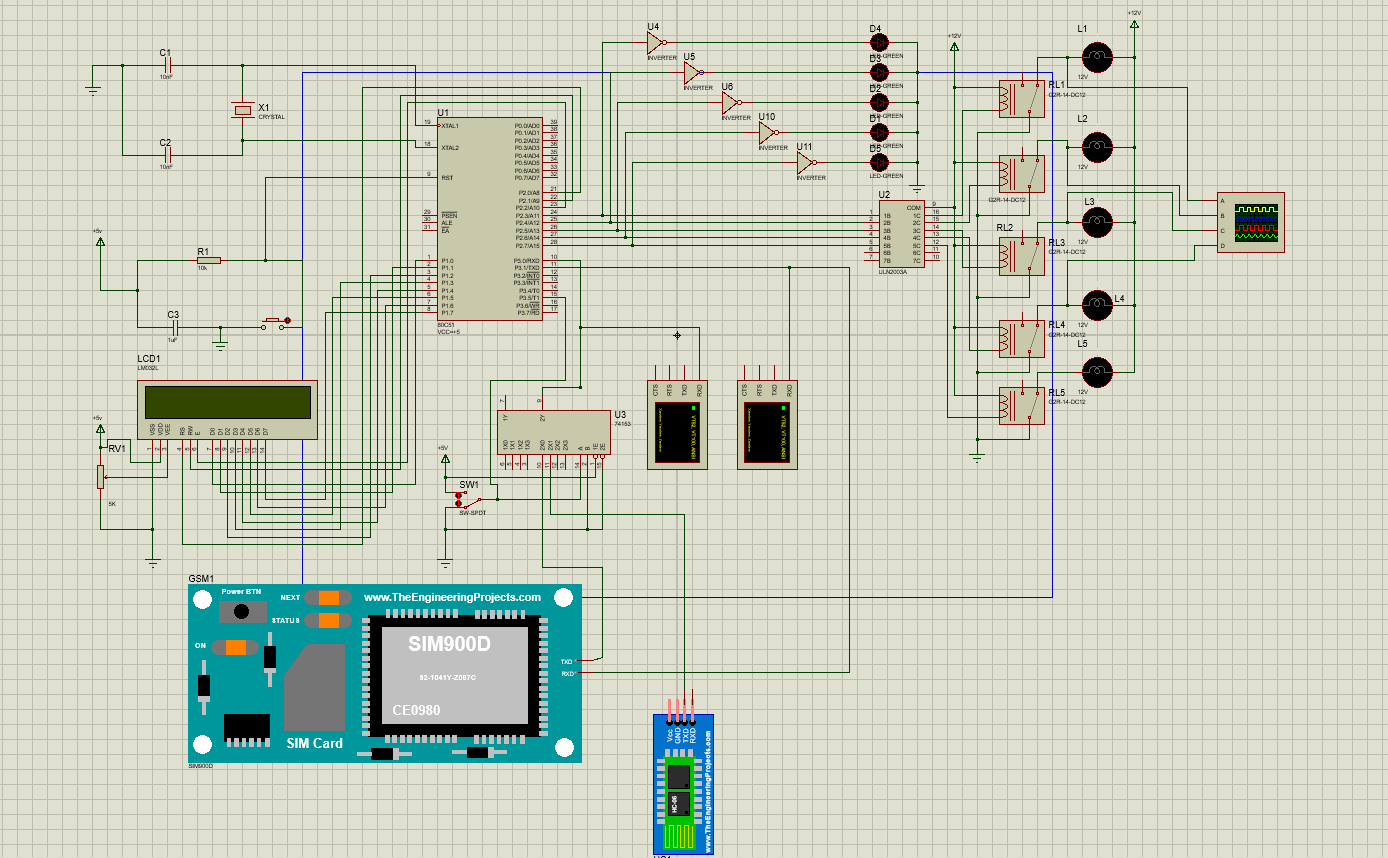Select lamp L1 on the right
The height and width of the screenshot is (858, 1388).
click(1096, 58)
